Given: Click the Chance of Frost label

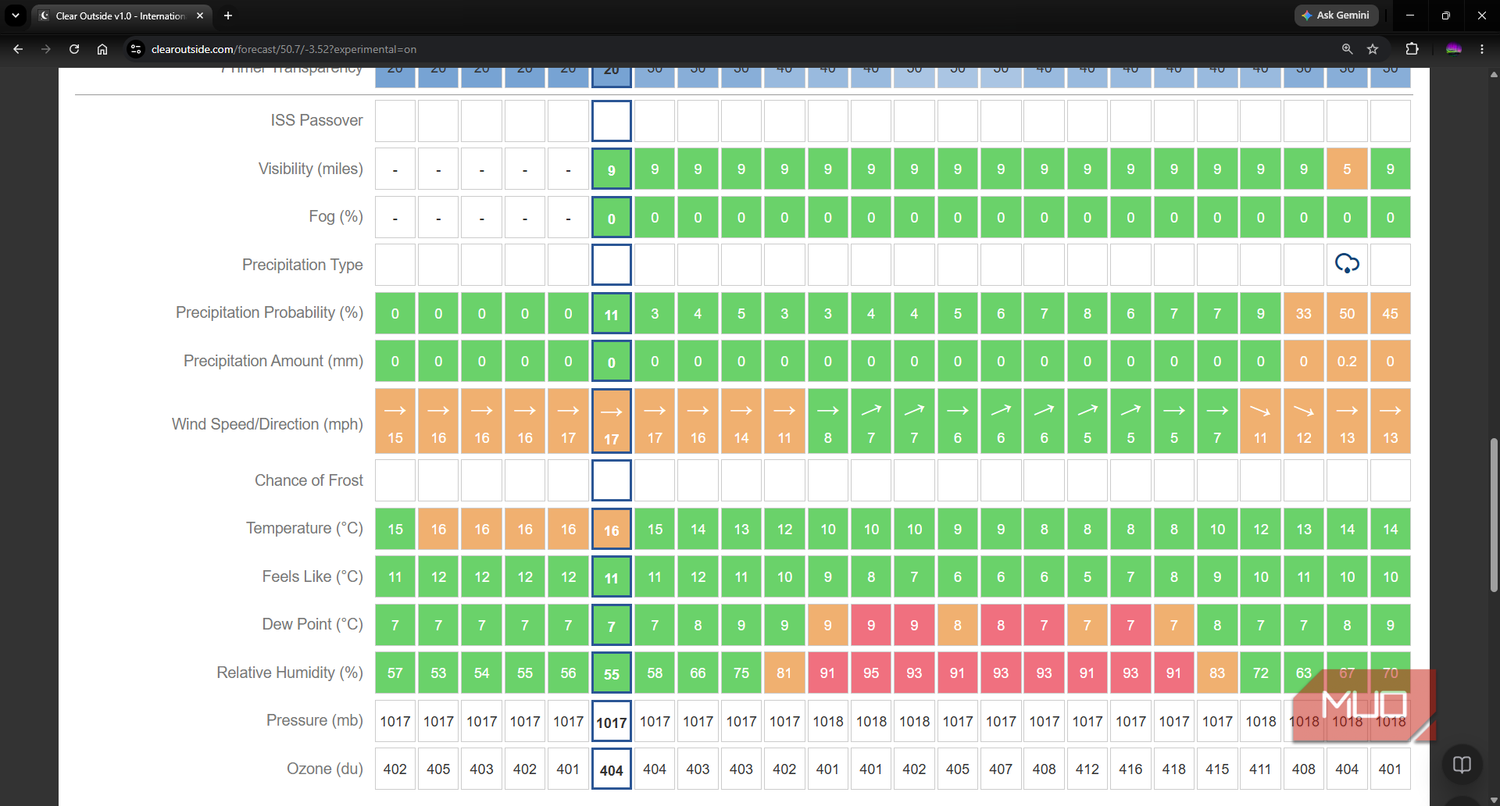Looking at the screenshot, I should [309, 480].
